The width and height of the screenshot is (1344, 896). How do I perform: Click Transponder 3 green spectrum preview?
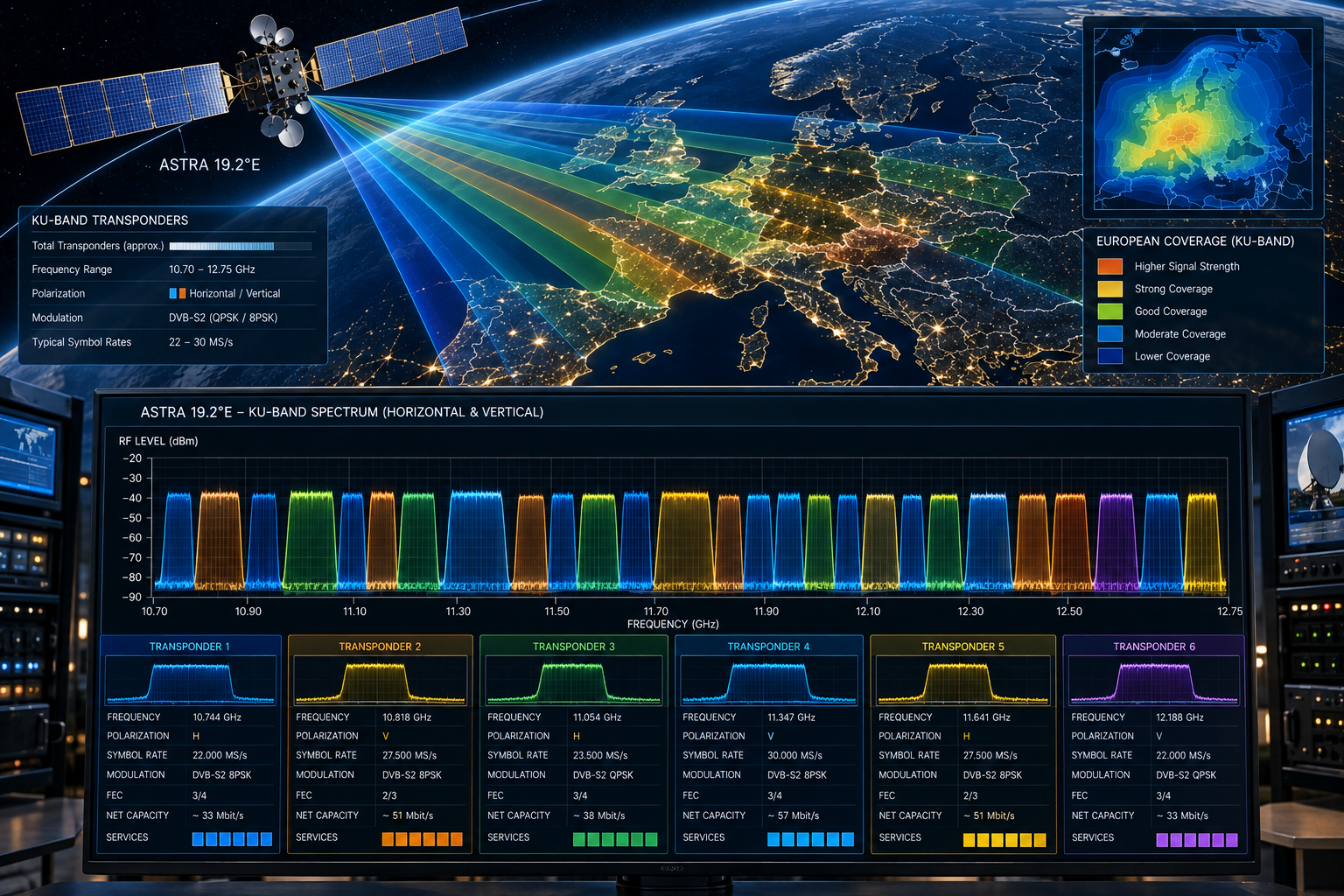pos(574,681)
